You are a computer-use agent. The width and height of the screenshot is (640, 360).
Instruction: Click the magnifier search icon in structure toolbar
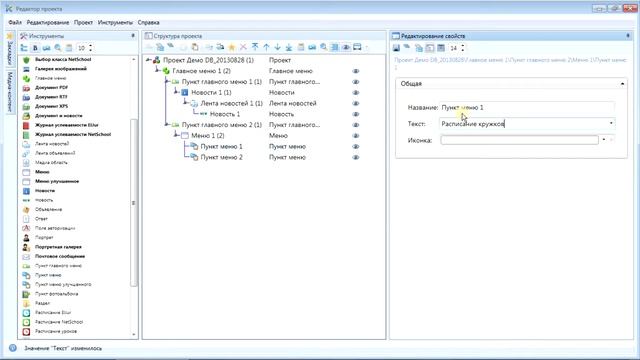click(x=324, y=47)
